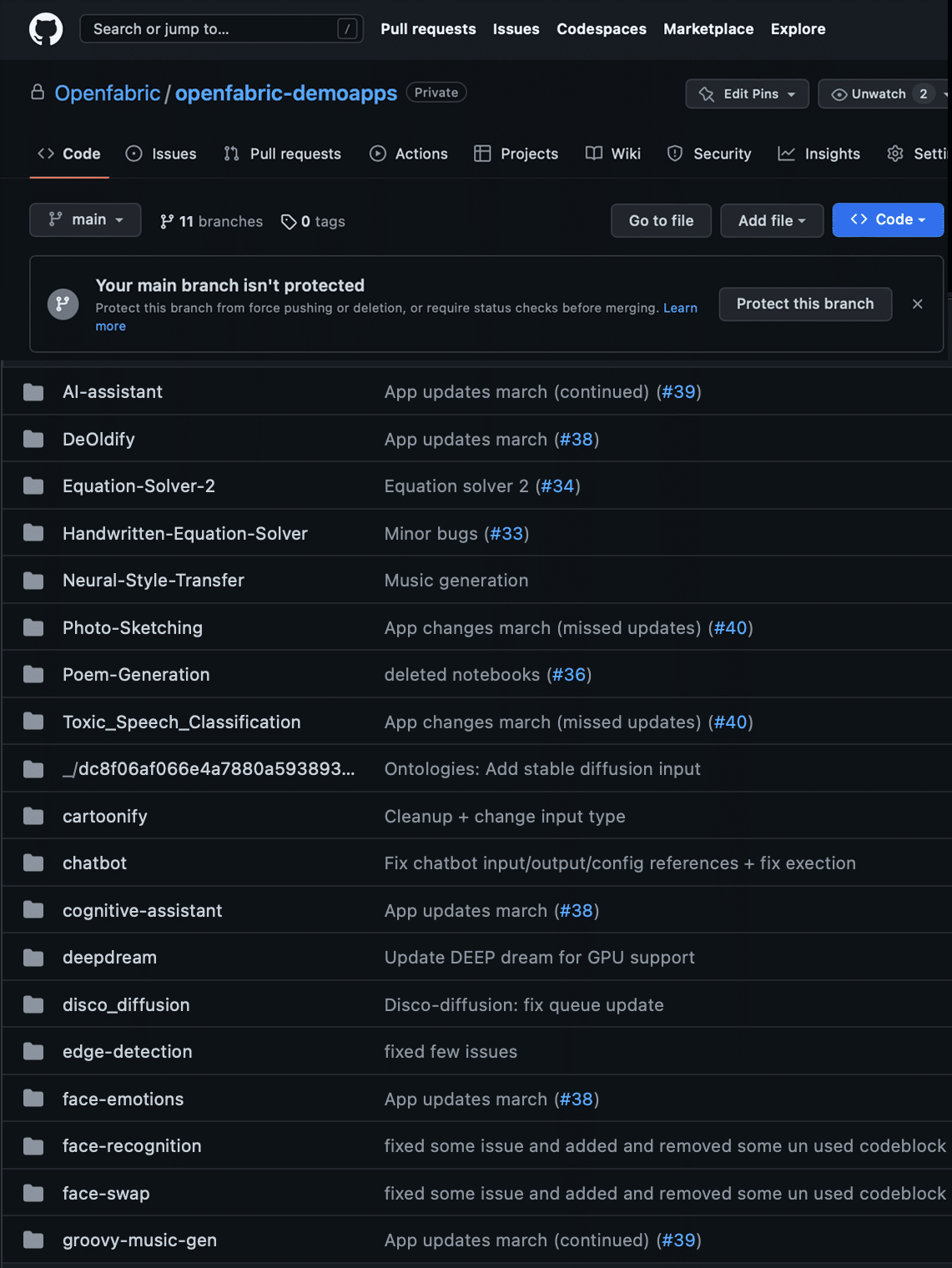Click folder icon beside deepdream
The width and height of the screenshot is (952, 1268).
pos(33,958)
